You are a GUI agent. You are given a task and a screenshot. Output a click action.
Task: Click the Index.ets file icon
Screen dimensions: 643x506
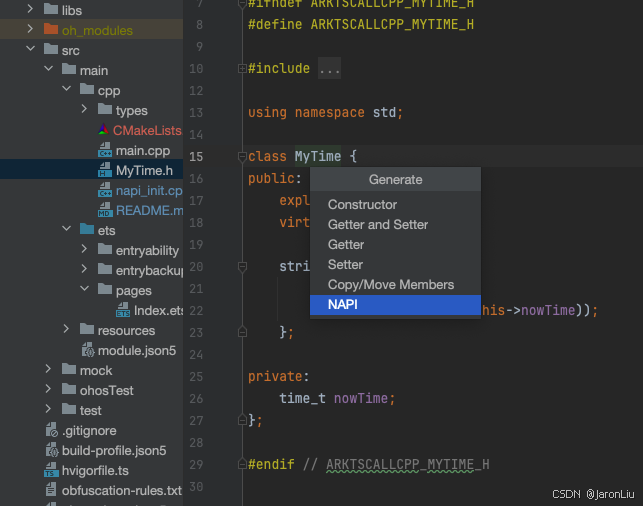point(123,310)
